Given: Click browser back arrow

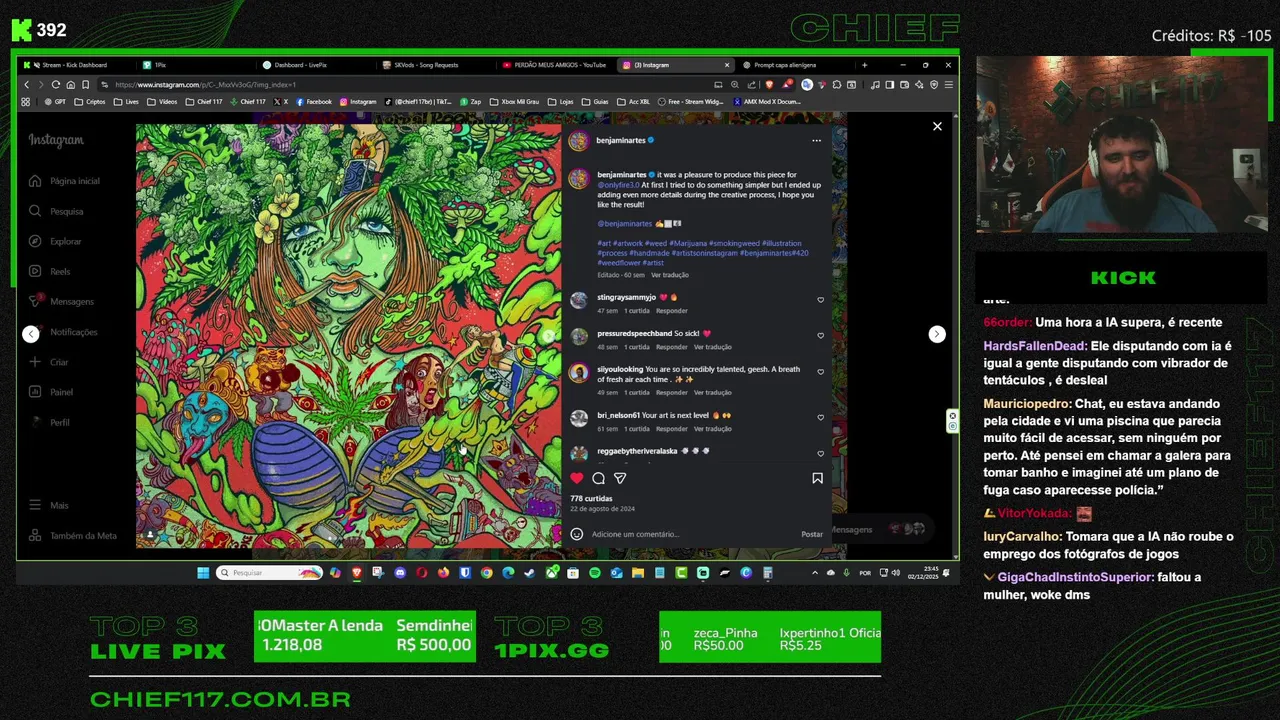Looking at the screenshot, I should click(x=27, y=85).
